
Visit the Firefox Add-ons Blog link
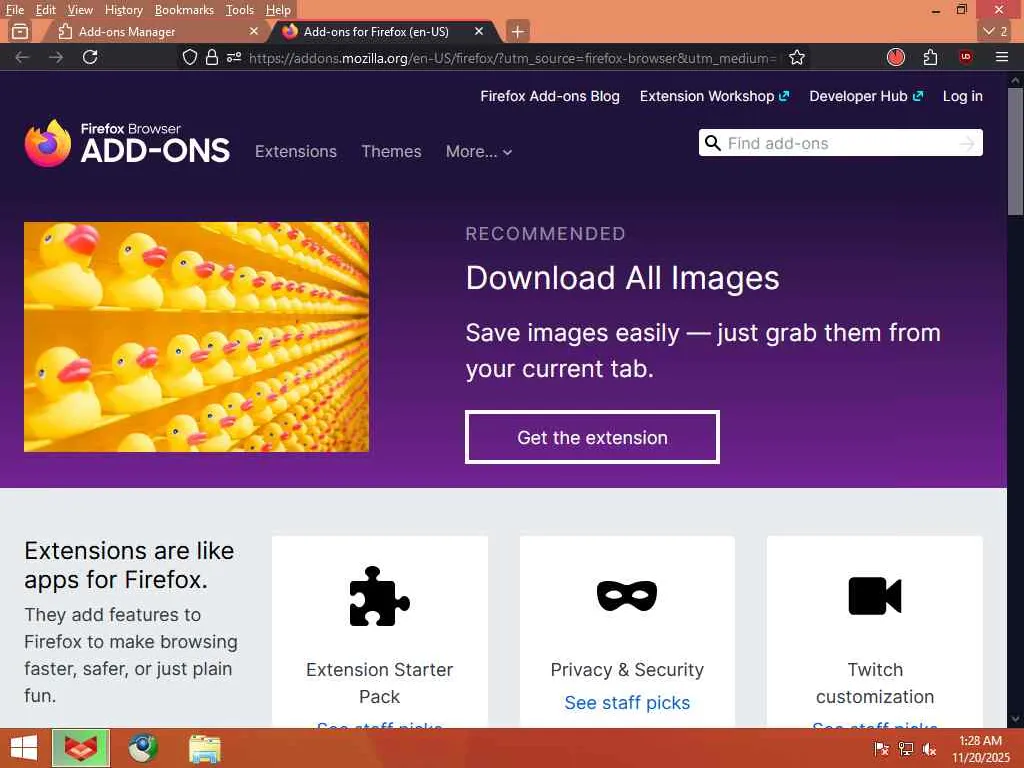(550, 96)
